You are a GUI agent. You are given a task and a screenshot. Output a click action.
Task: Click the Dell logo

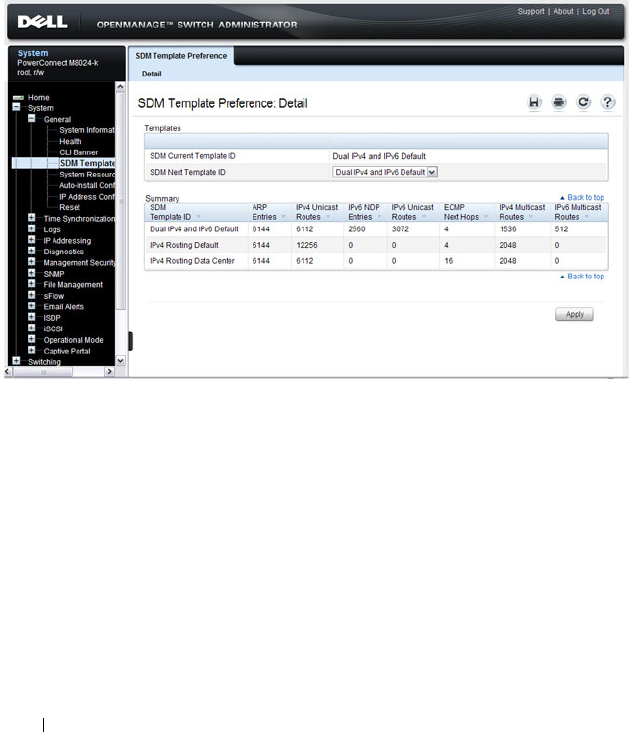(x=42, y=22)
